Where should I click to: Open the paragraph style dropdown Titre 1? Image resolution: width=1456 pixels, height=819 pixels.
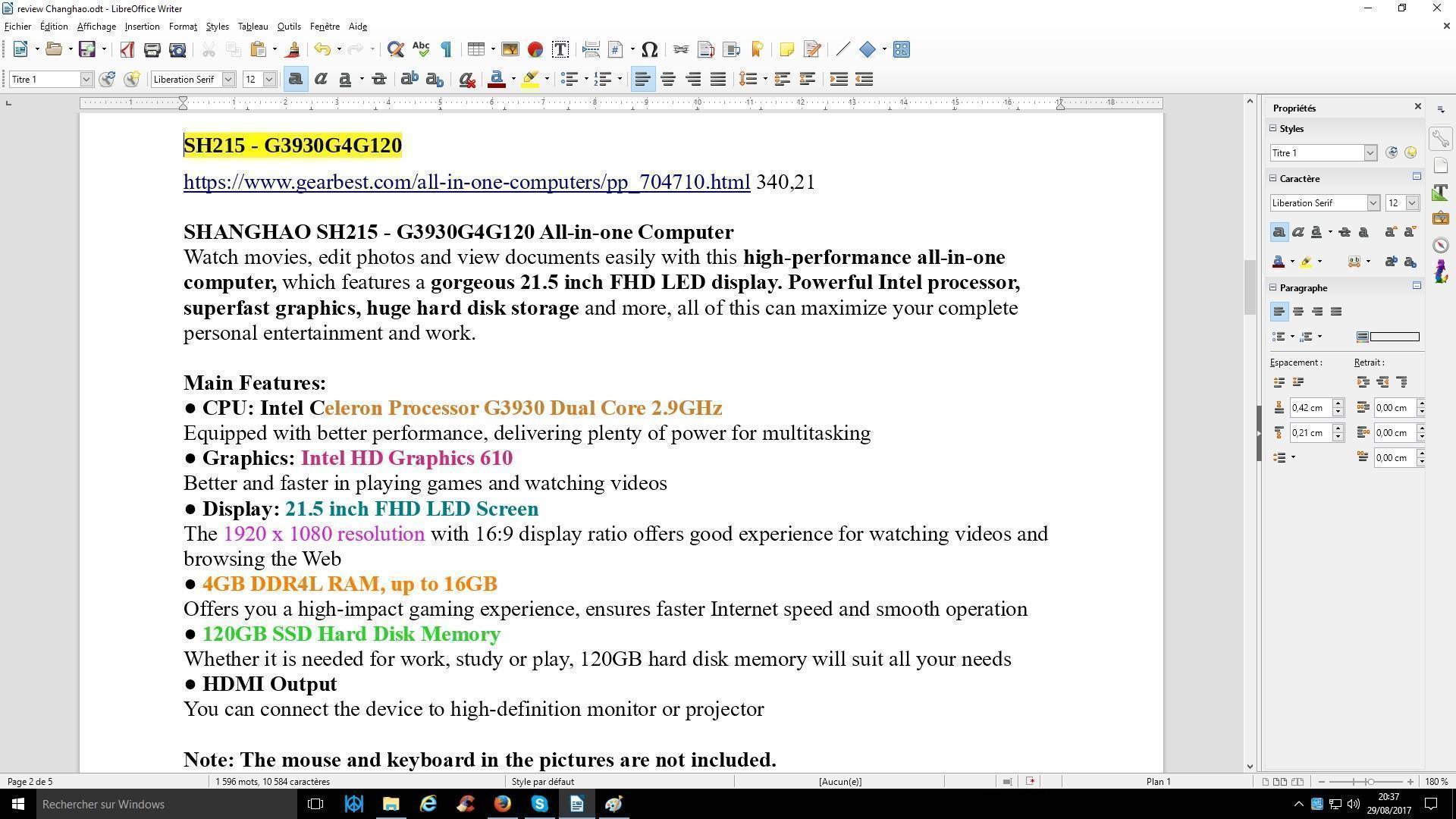pos(86,80)
